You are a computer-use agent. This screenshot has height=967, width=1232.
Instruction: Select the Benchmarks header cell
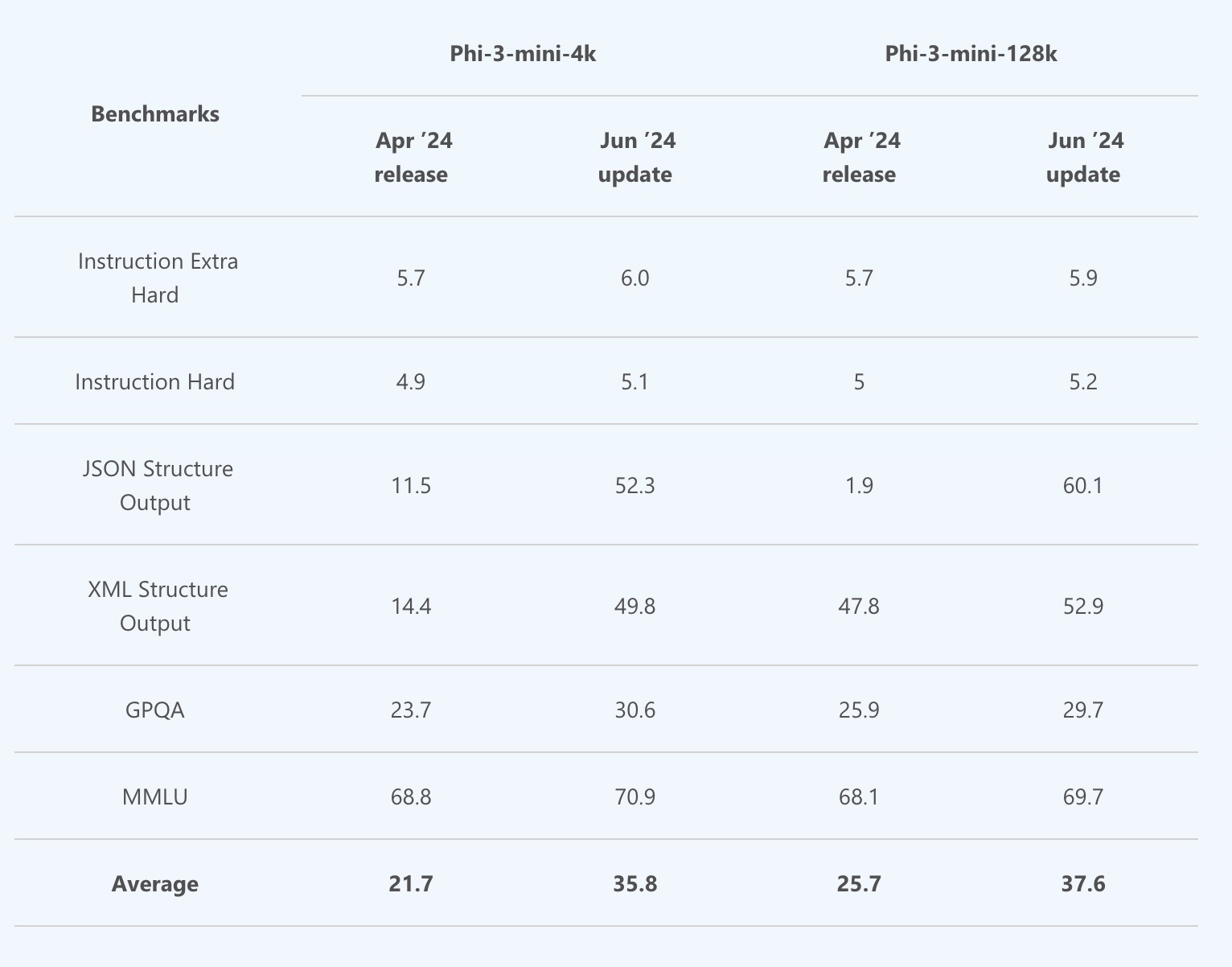click(155, 114)
